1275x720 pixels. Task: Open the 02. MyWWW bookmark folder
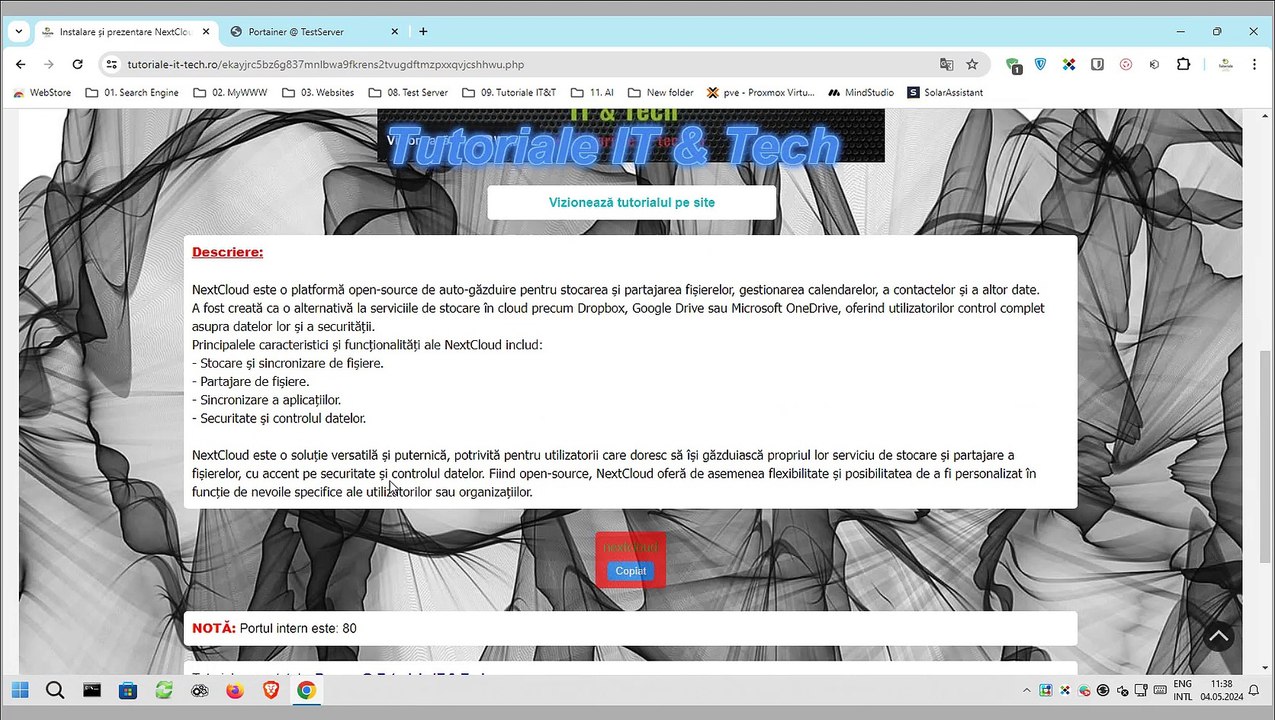pos(232,92)
